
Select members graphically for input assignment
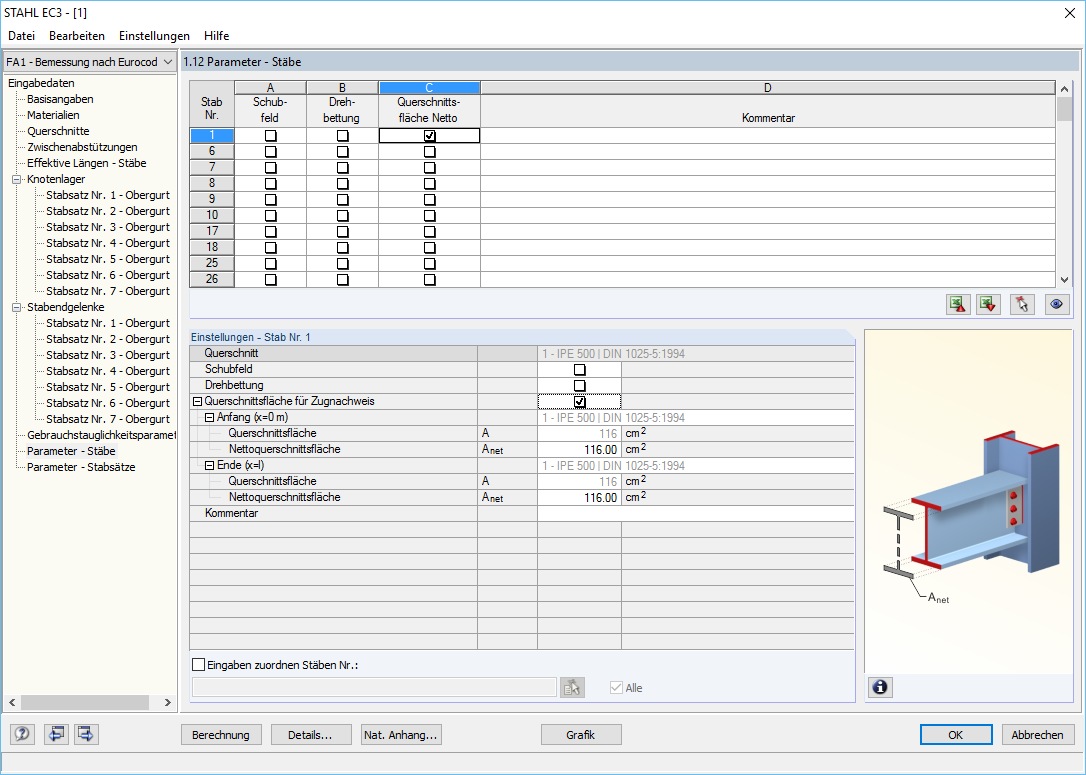click(x=572, y=687)
